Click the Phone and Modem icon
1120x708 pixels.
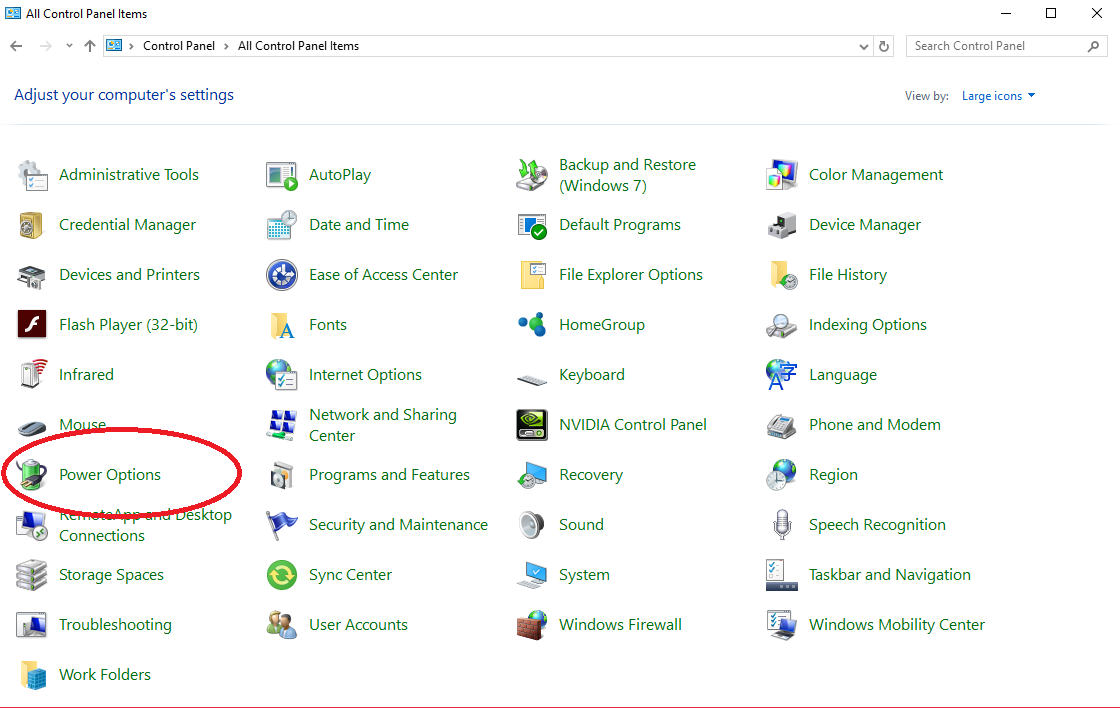(781, 425)
